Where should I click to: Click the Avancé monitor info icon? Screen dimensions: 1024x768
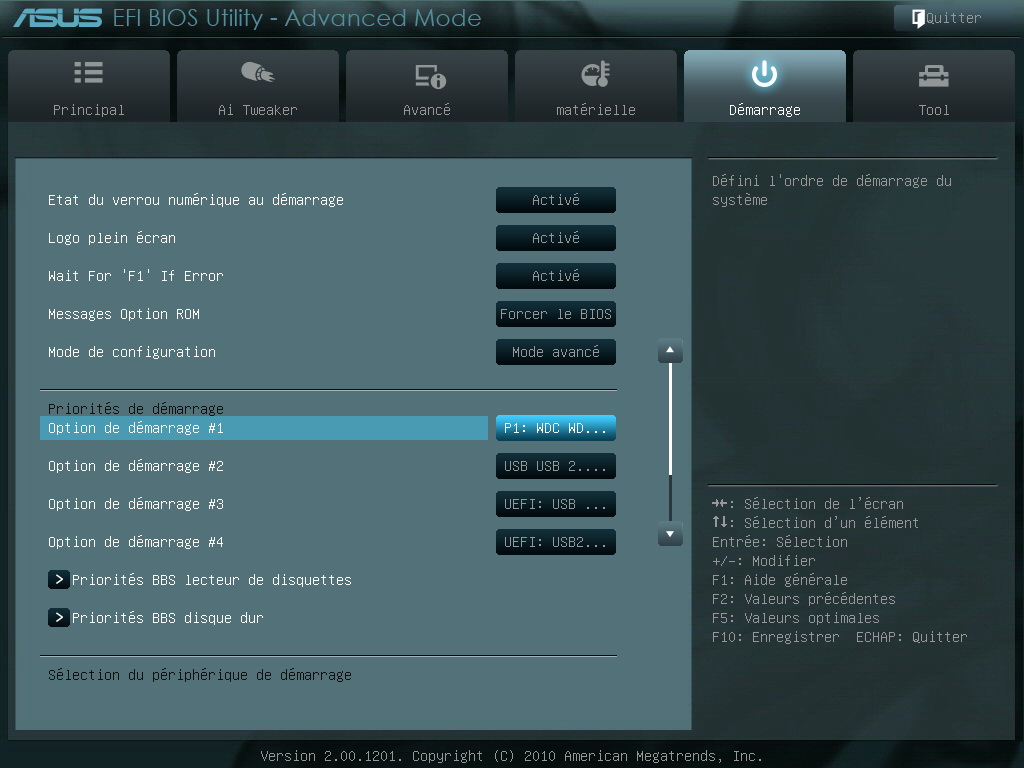(x=430, y=76)
